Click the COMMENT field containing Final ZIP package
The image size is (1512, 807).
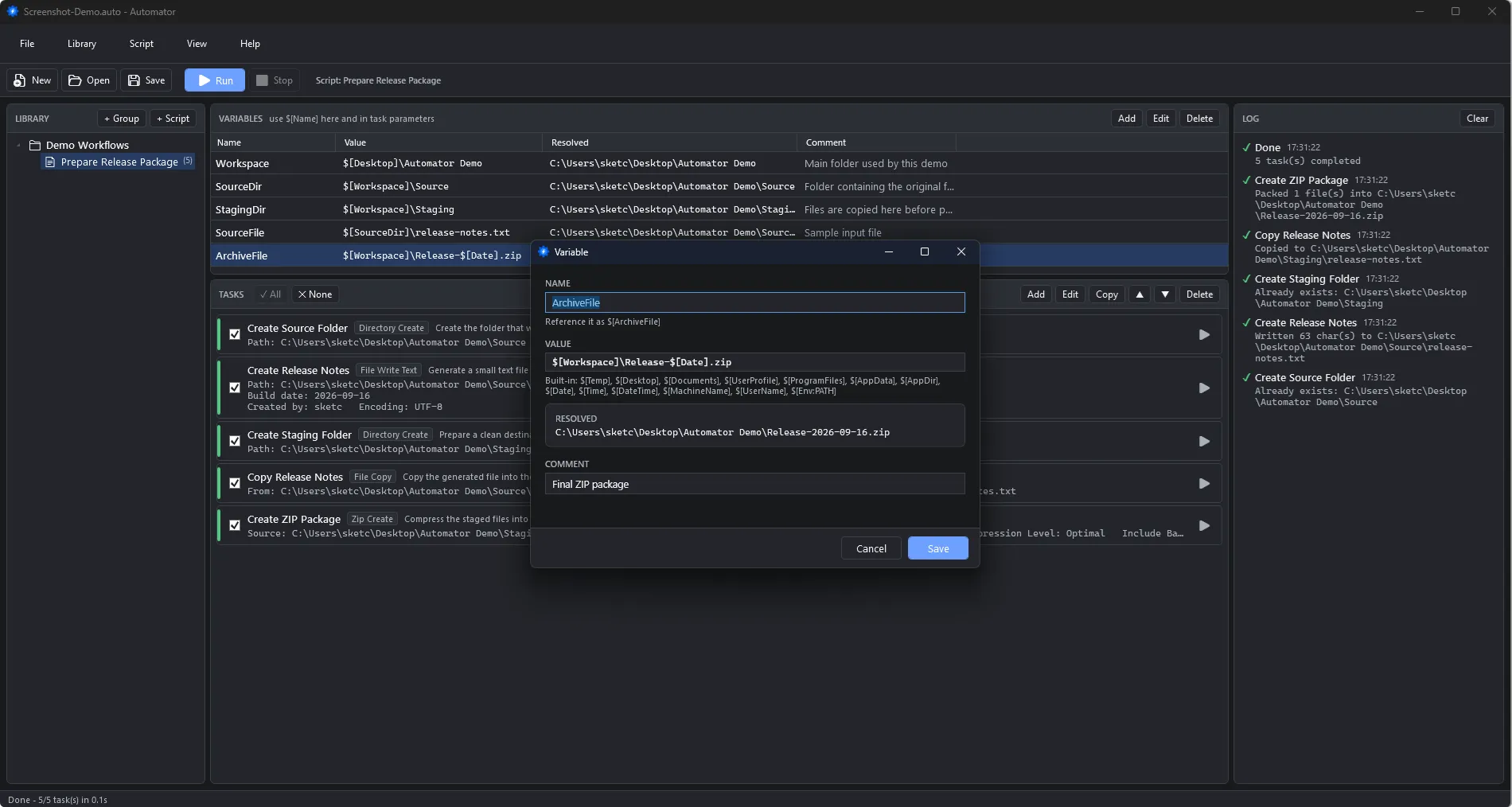point(754,484)
